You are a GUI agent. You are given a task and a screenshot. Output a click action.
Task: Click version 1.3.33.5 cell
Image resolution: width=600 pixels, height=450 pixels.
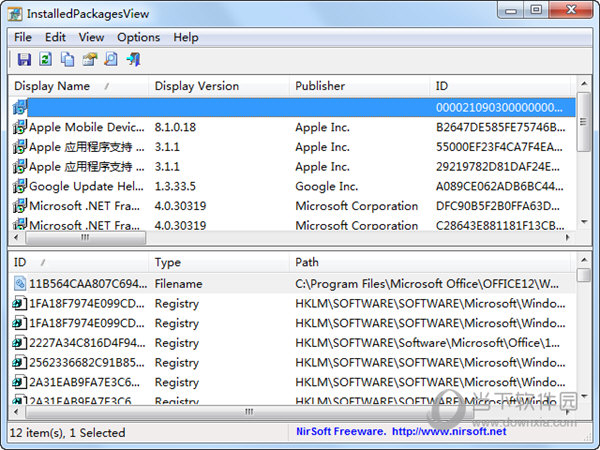click(x=175, y=186)
